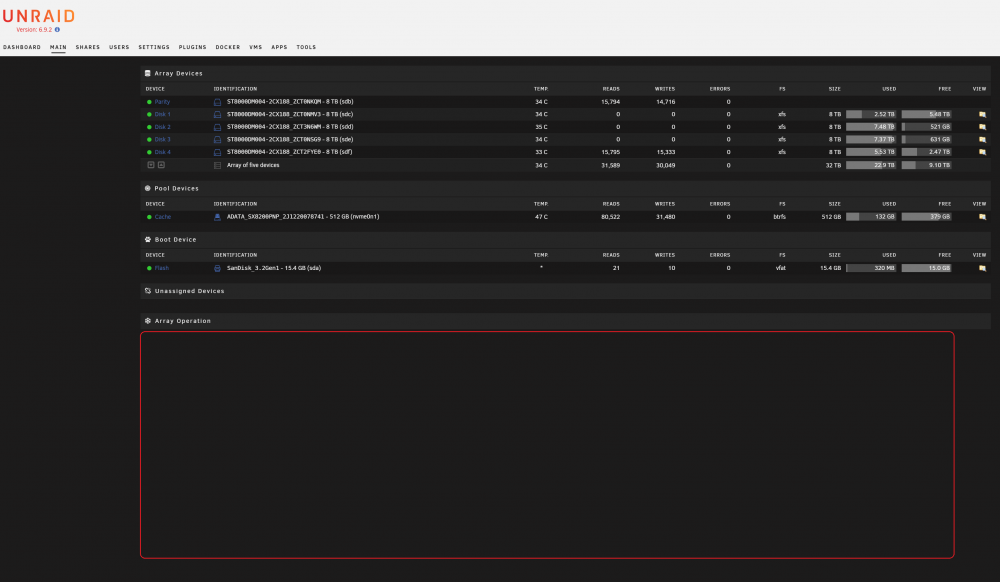Click Disk 1 used bar showing 2.52 TB

[x=871, y=115]
